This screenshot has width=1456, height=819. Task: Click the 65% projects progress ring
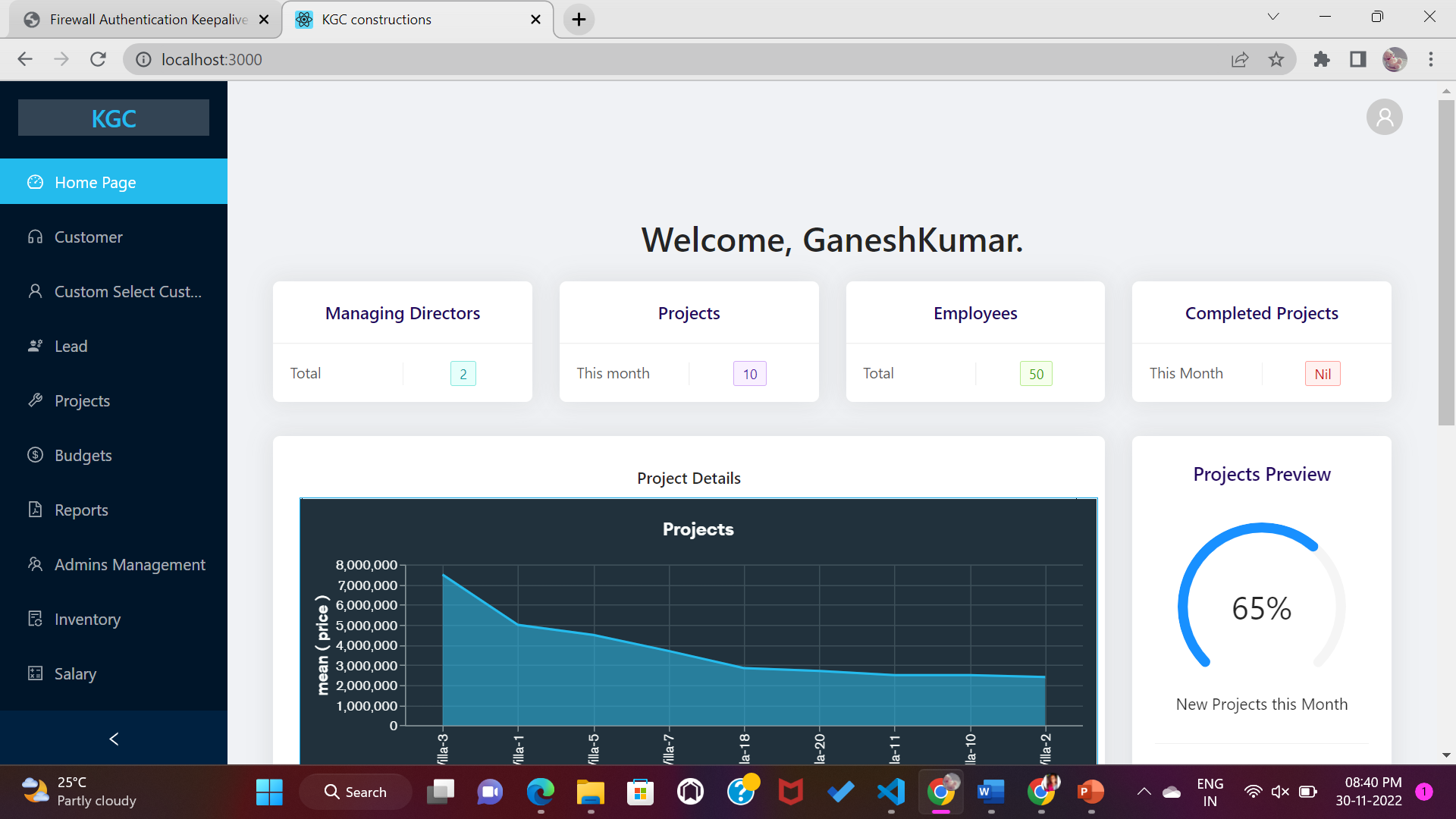coord(1261,607)
